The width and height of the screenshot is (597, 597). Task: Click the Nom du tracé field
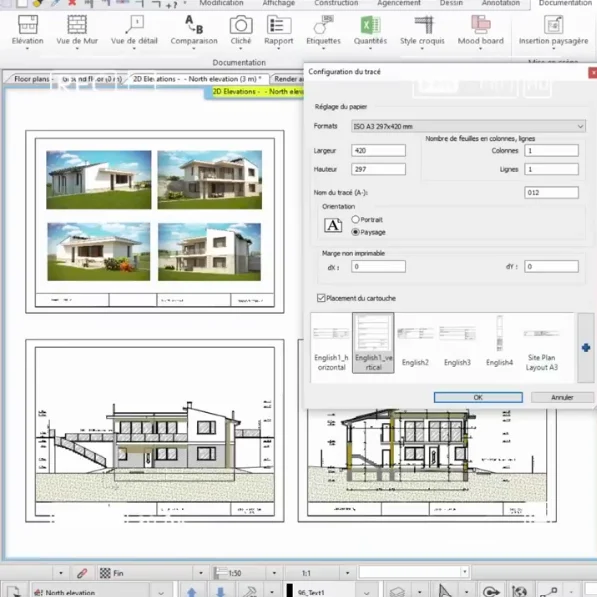(551, 192)
